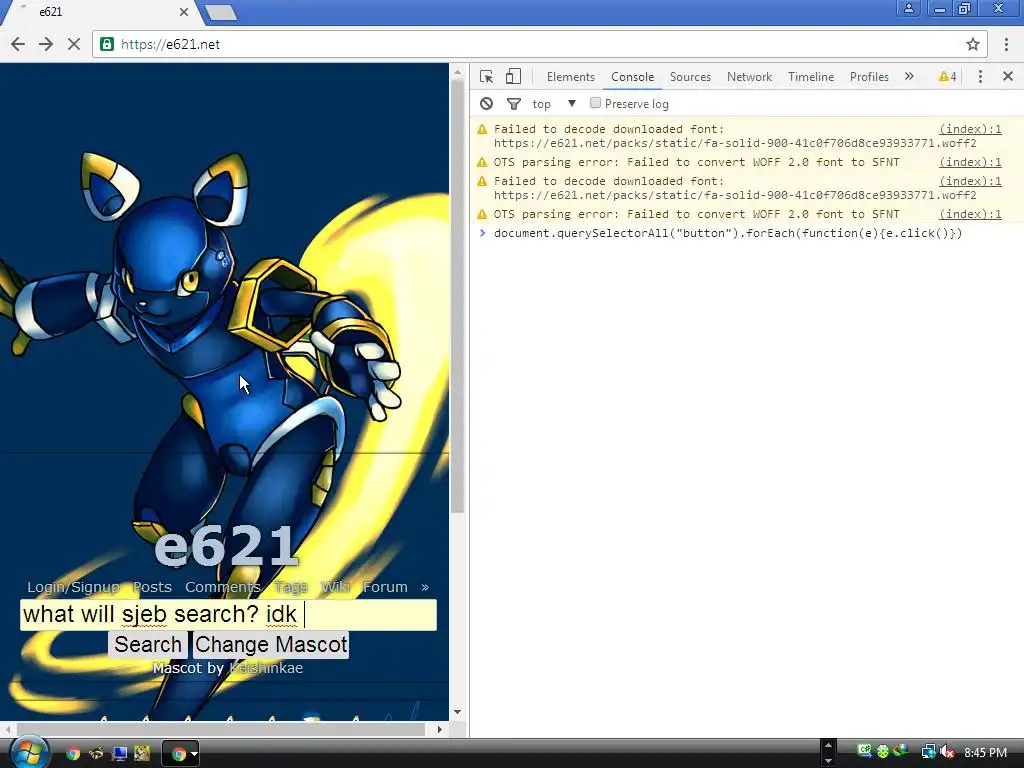Open the Login/Signup link
1024x768 pixels.
pyautogui.click(x=73, y=587)
